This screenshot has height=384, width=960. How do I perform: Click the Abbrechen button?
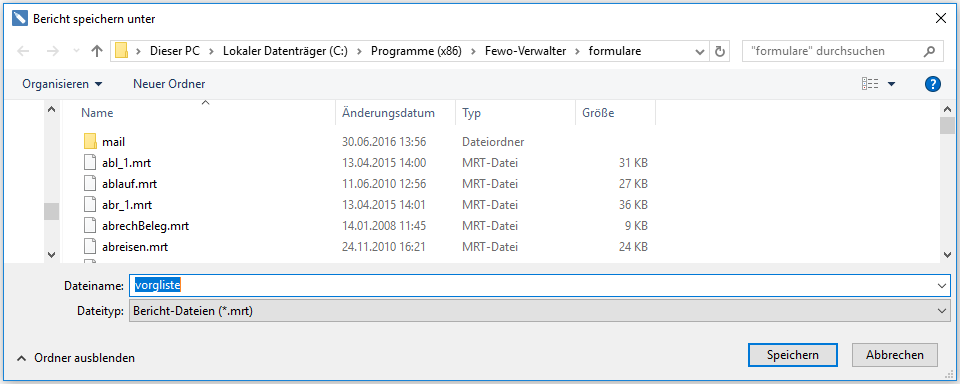pos(894,355)
